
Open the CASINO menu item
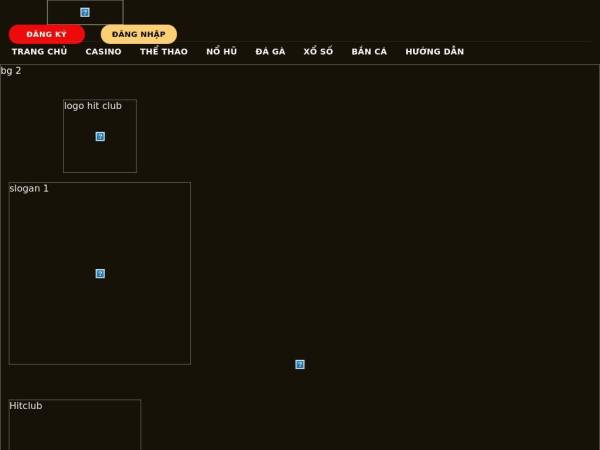click(x=103, y=51)
